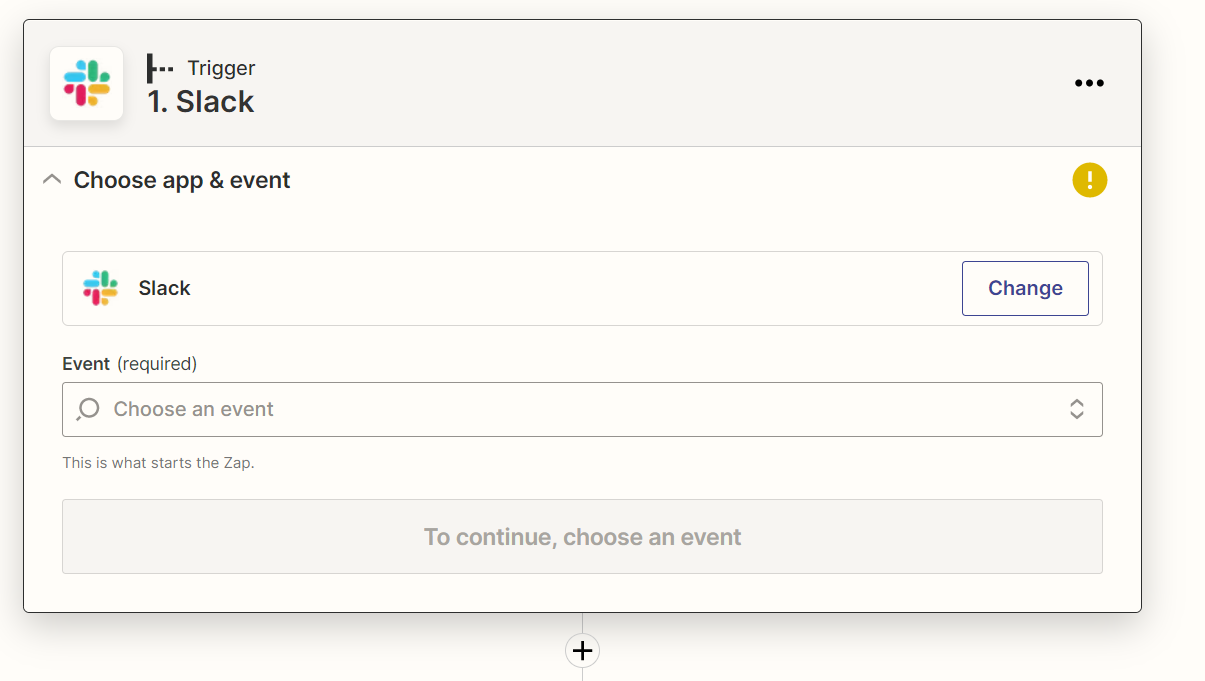Click the small Slack icon in the app row
The image size is (1205, 681).
click(x=100, y=288)
